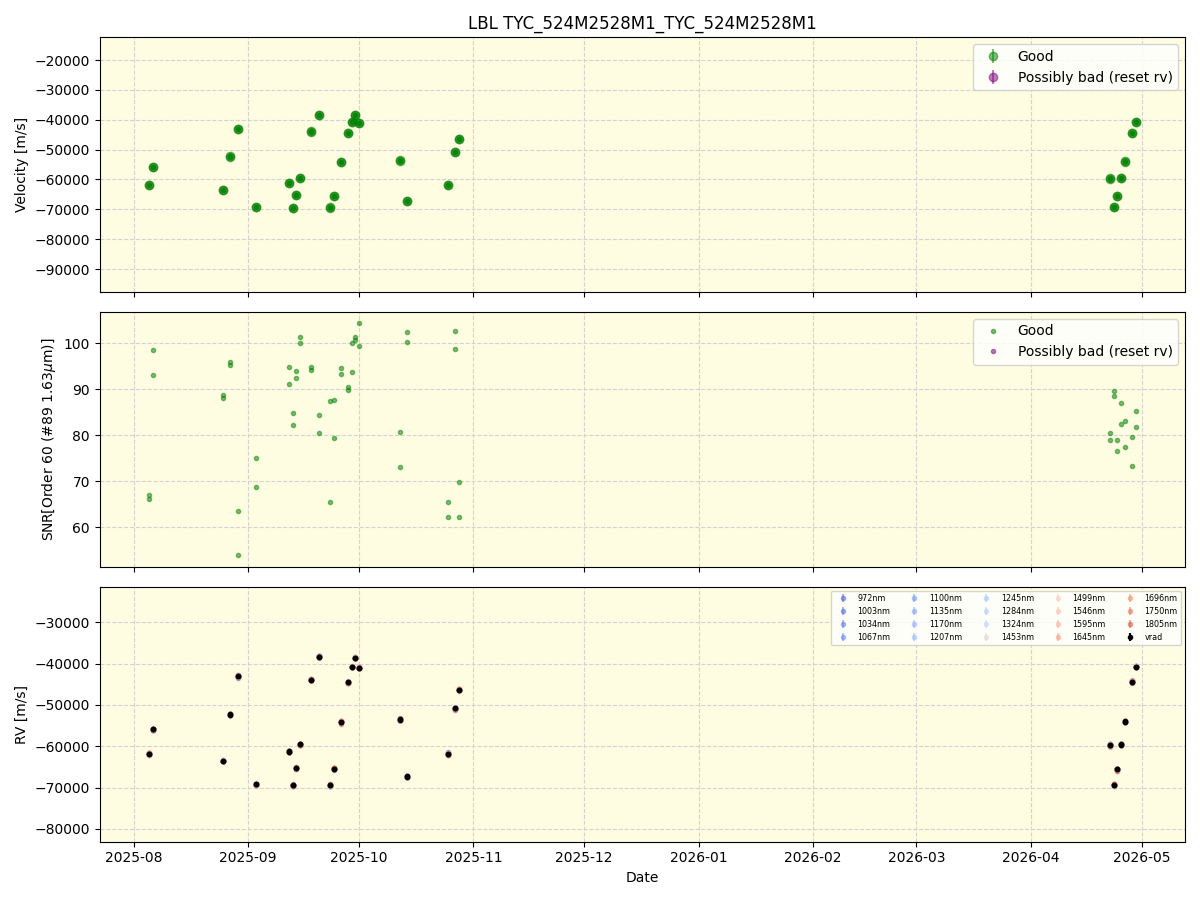Click the black vrad legend entry

(x=1143, y=637)
